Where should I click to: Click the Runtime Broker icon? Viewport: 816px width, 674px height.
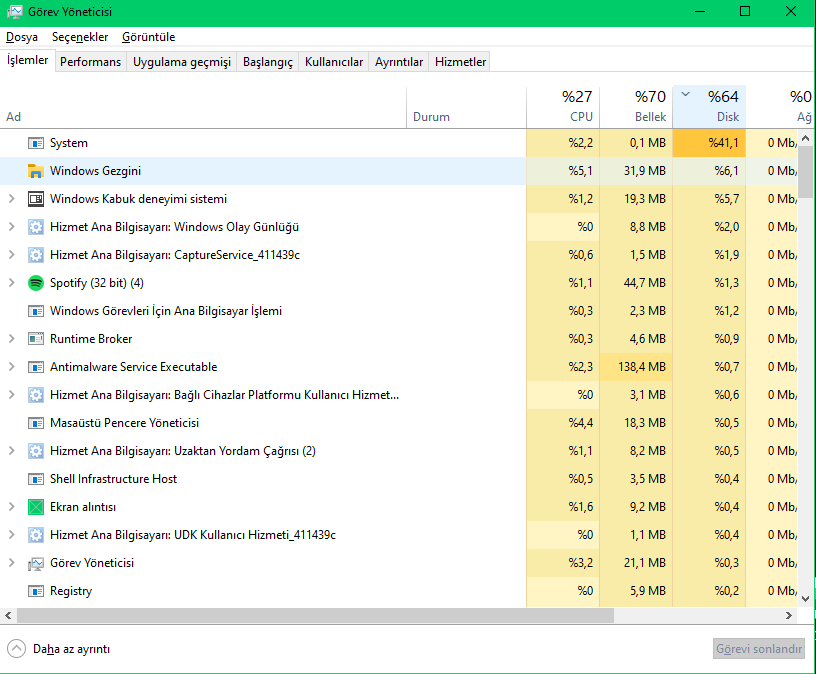click(x=35, y=339)
